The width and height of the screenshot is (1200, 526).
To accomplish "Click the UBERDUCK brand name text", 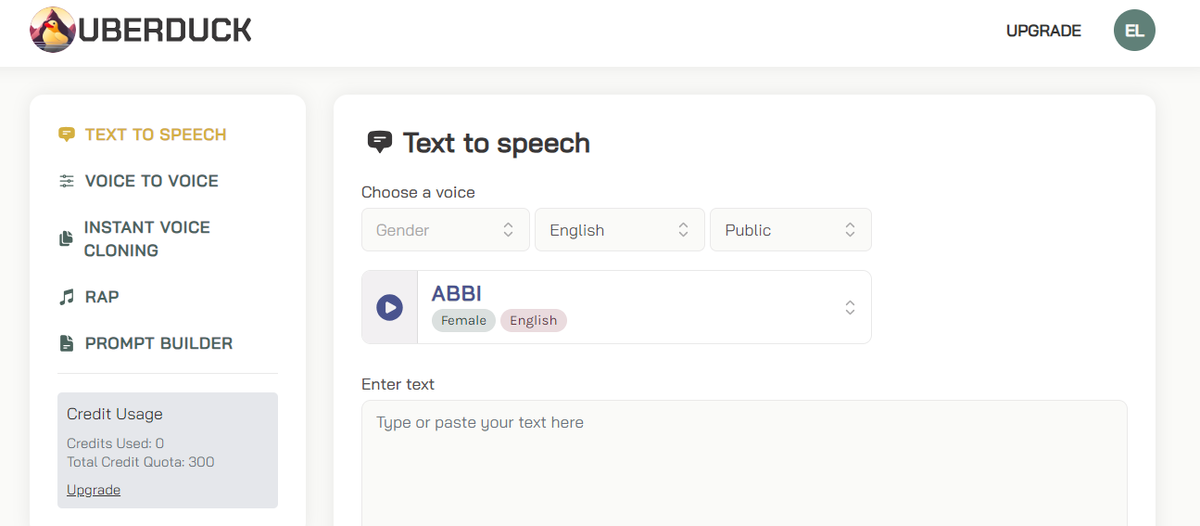I will 164,31.
